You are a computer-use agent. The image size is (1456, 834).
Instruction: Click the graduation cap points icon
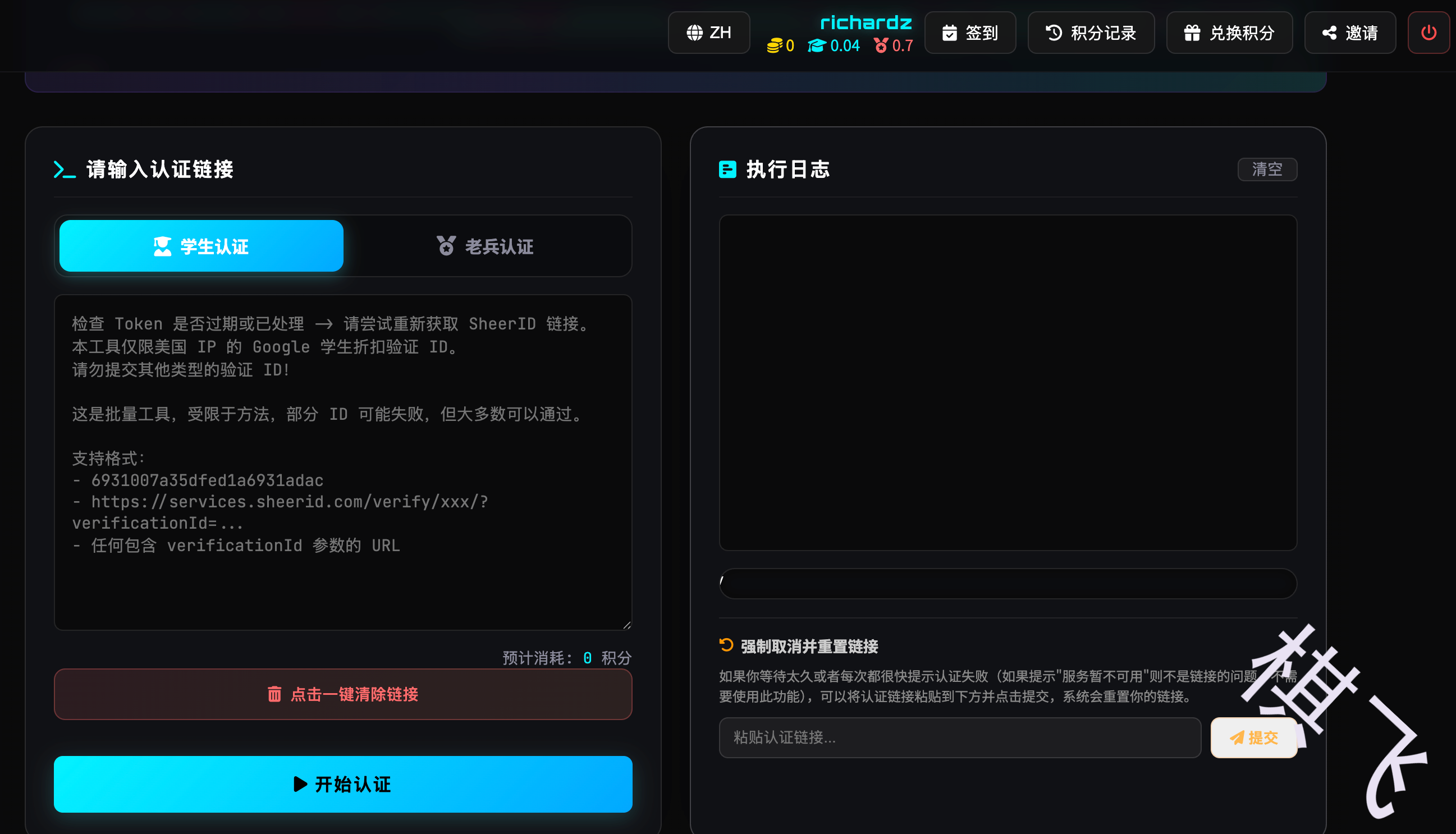click(817, 46)
